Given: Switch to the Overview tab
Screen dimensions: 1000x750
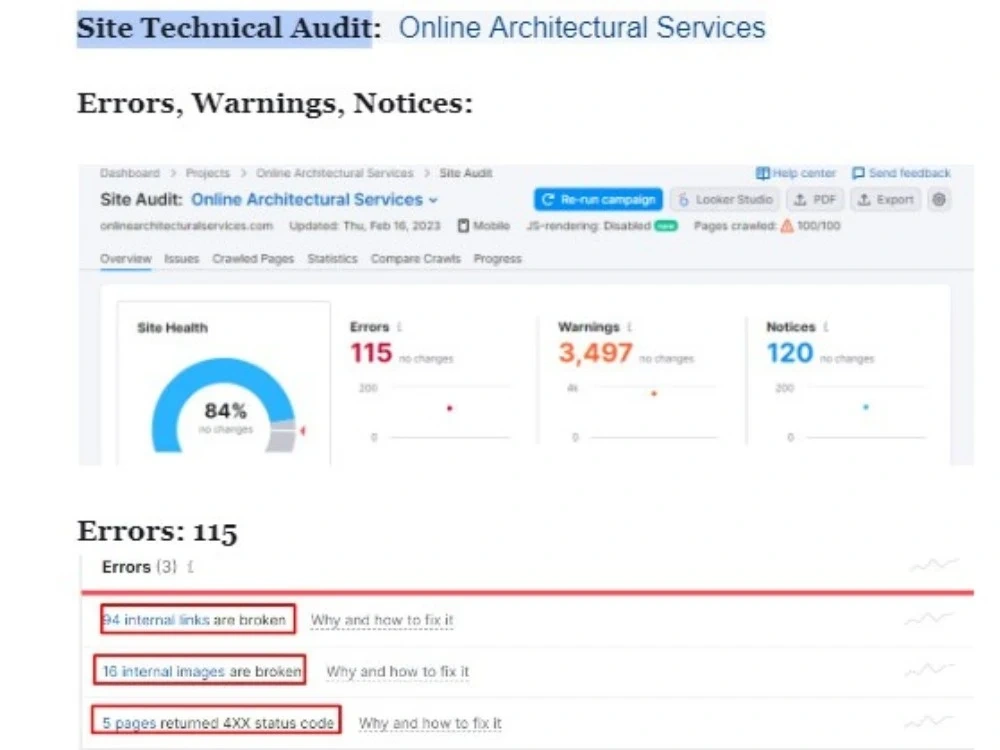Looking at the screenshot, I should tap(126, 258).
